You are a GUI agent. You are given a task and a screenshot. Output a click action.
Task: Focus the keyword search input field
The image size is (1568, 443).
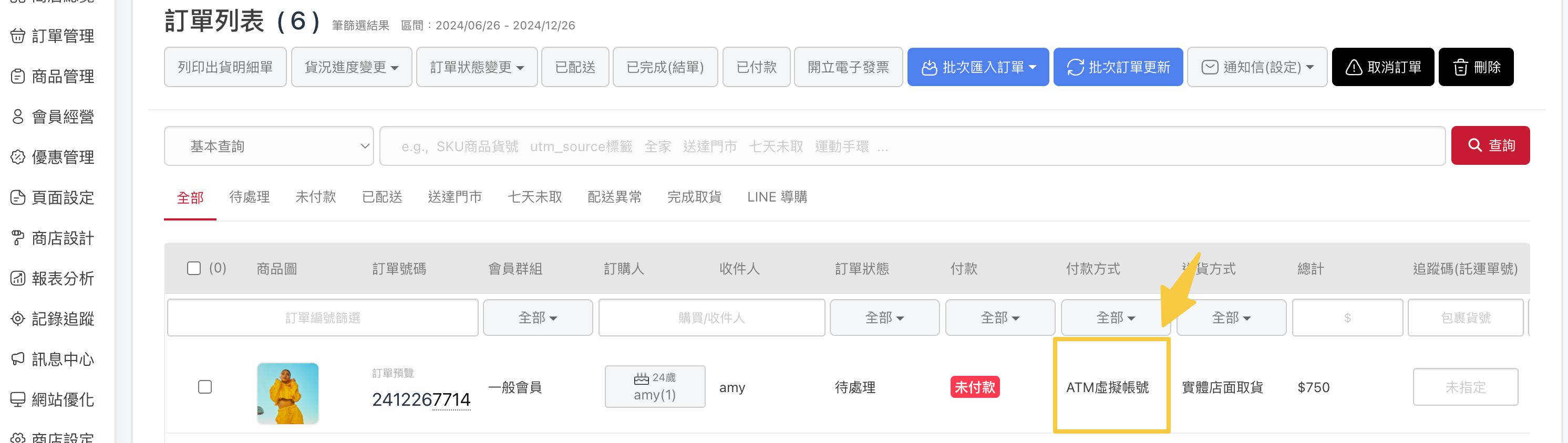[x=912, y=146]
